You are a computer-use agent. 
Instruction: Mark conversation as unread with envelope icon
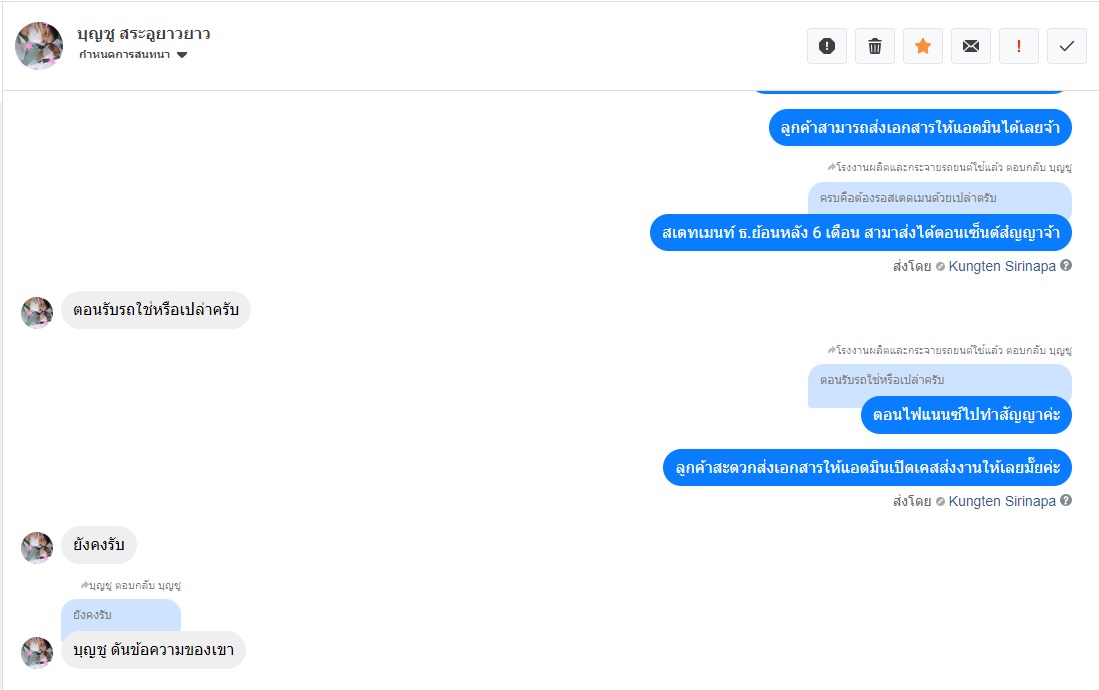click(x=971, y=46)
